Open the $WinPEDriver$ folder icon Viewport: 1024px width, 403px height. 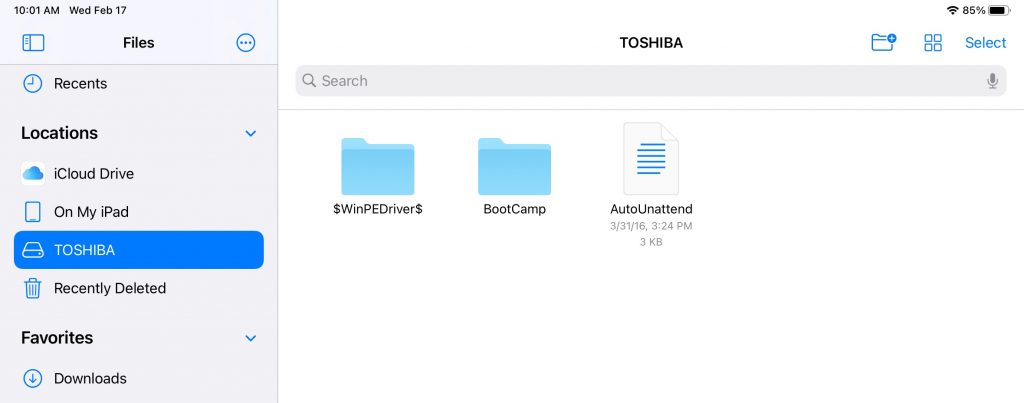(377, 166)
